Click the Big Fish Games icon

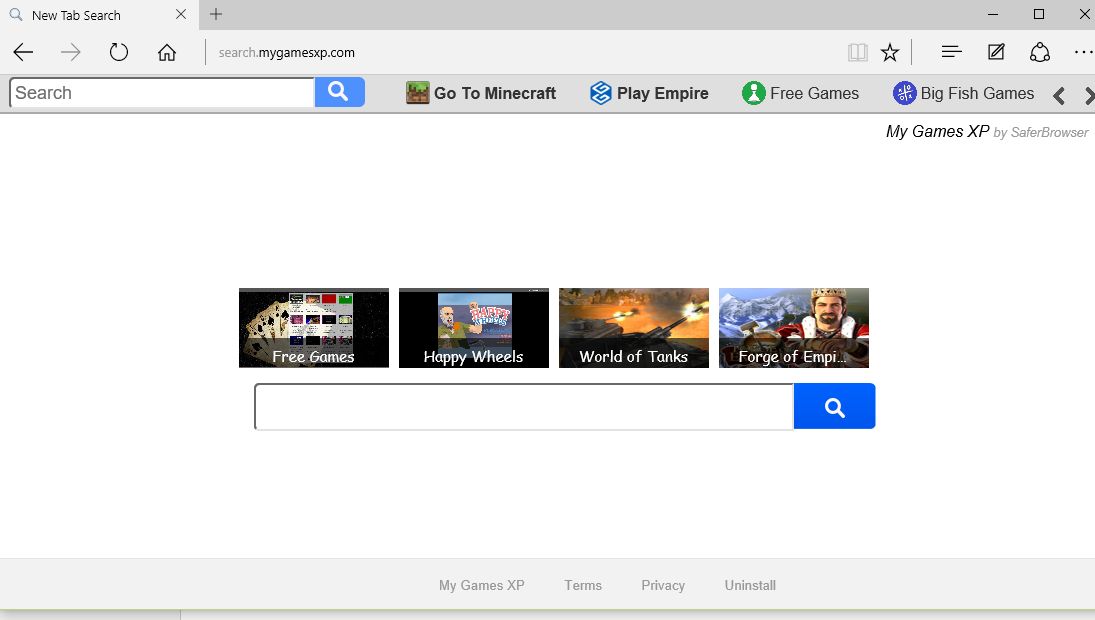coord(904,93)
